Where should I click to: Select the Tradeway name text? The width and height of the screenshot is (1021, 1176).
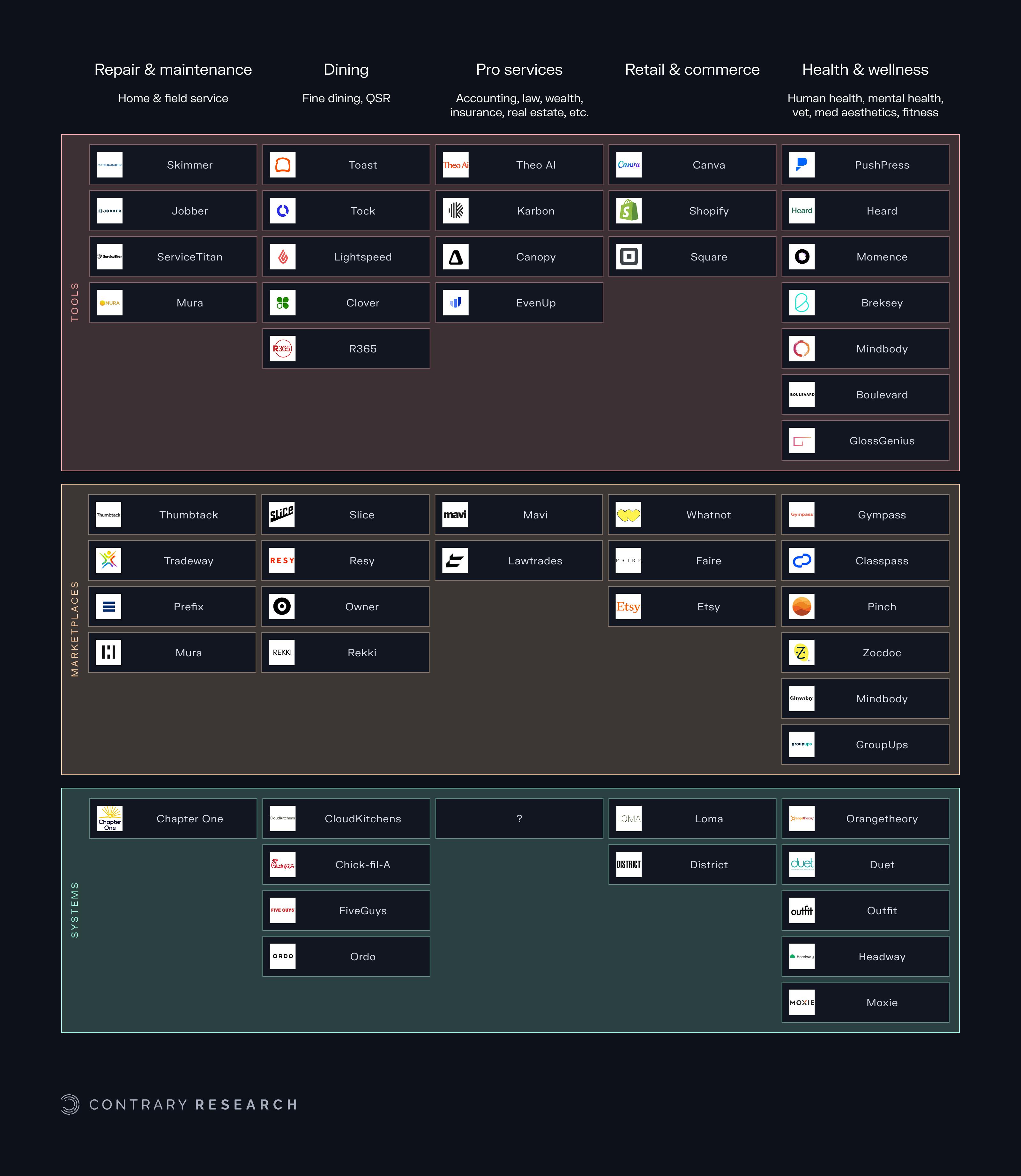click(x=189, y=561)
